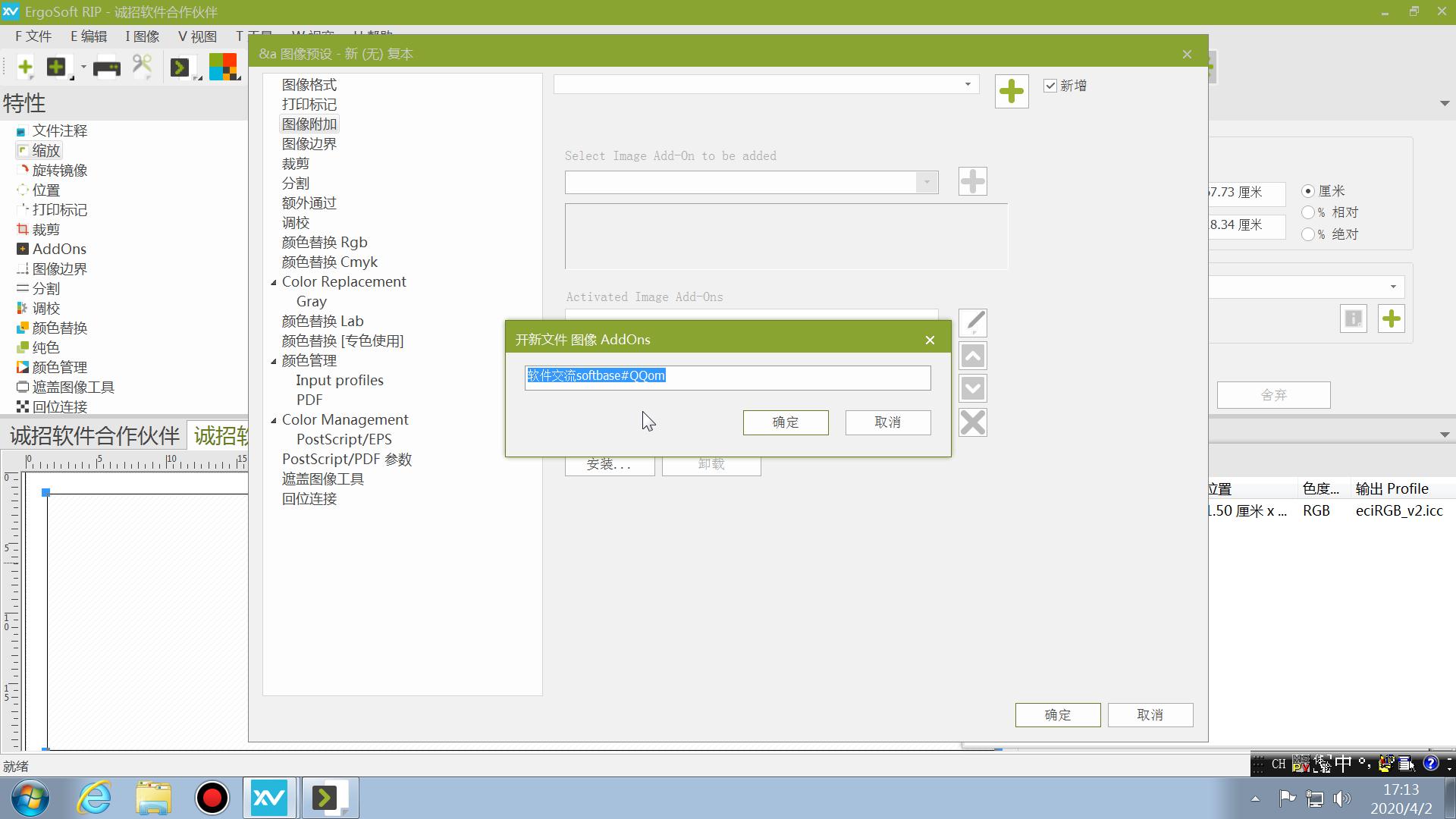Screen dimensions: 1456x819
Task: Confirm with 确定 in AddOns dialog
Action: 785,422
